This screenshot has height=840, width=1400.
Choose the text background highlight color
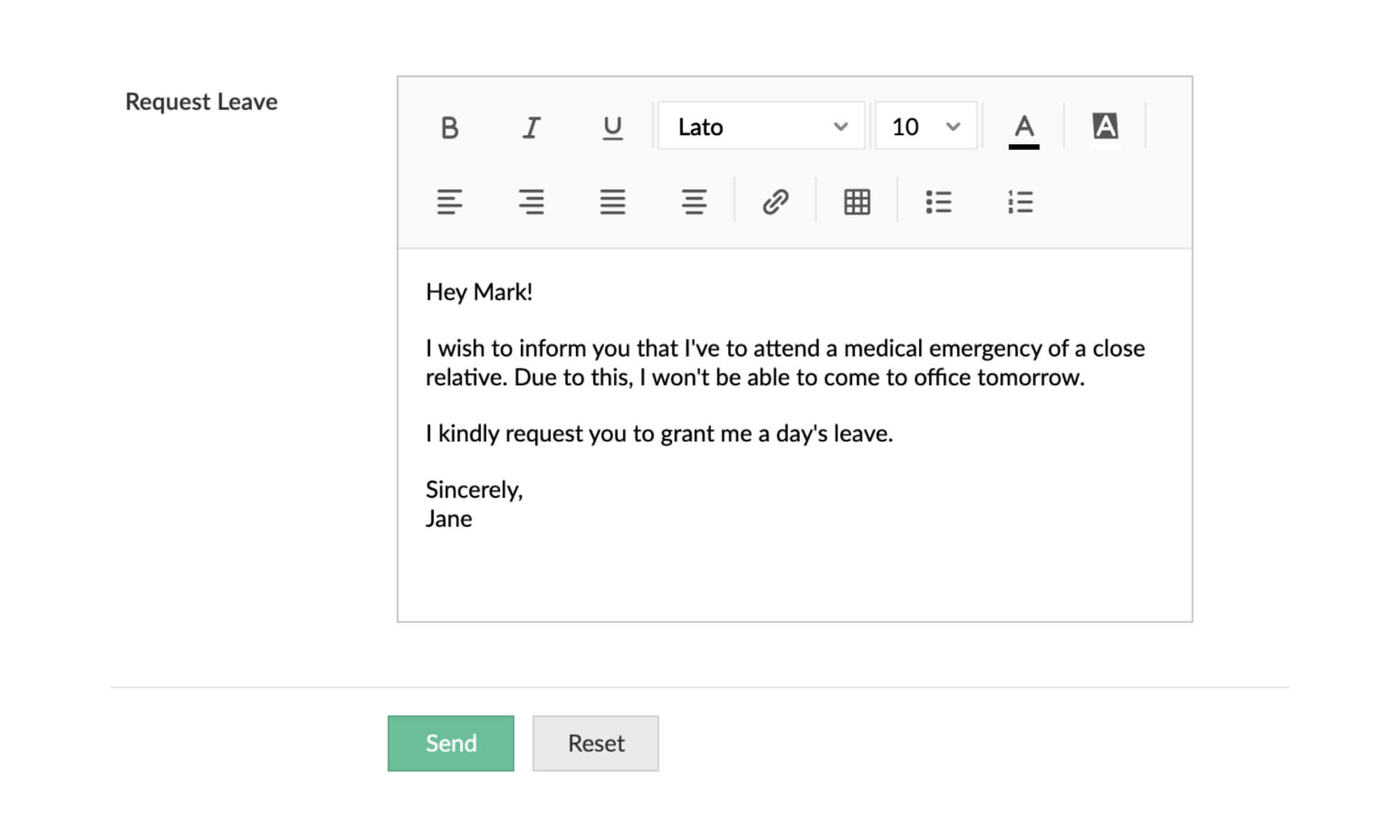coord(1105,127)
